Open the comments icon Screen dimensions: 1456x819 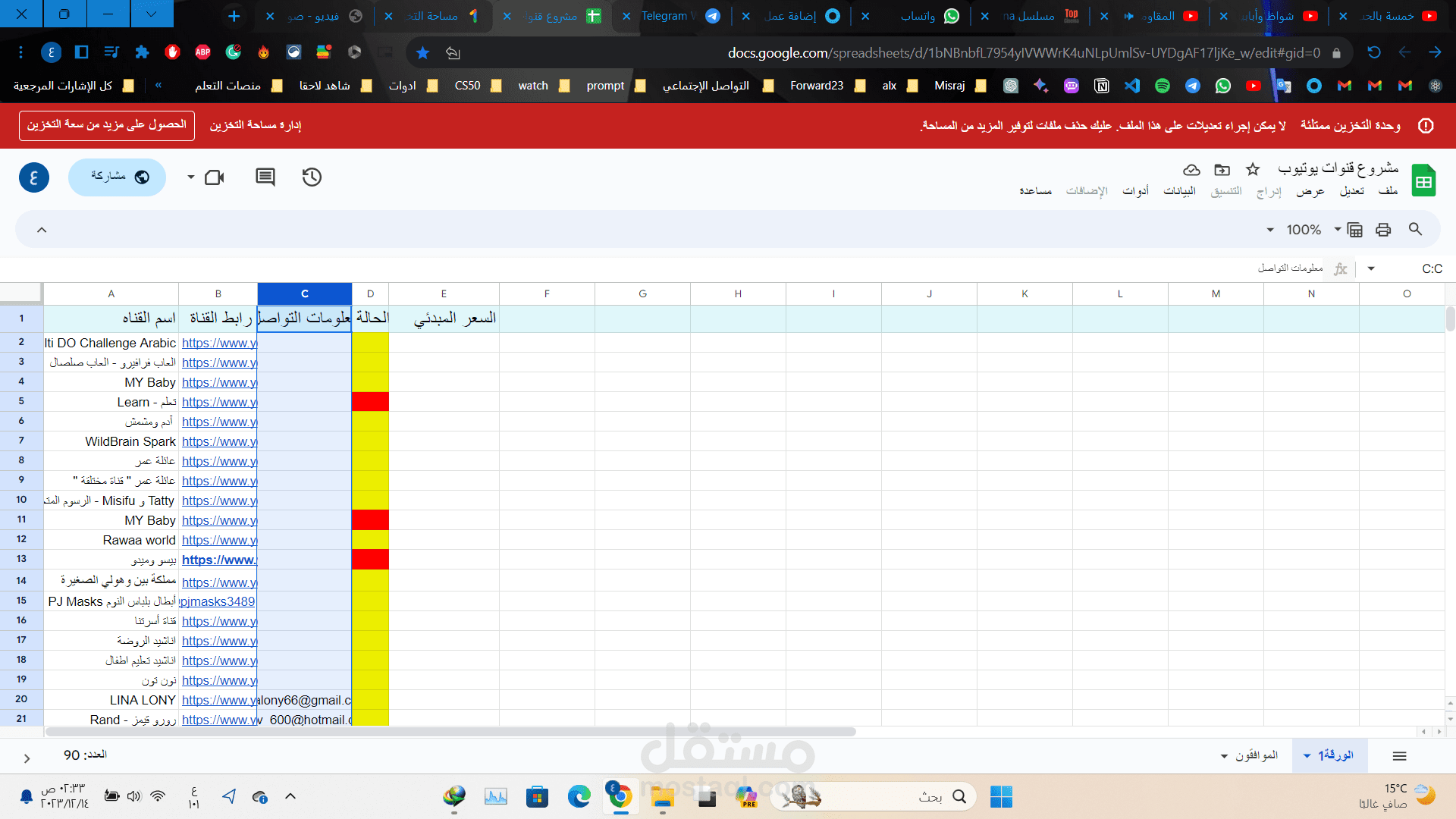(265, 177)
